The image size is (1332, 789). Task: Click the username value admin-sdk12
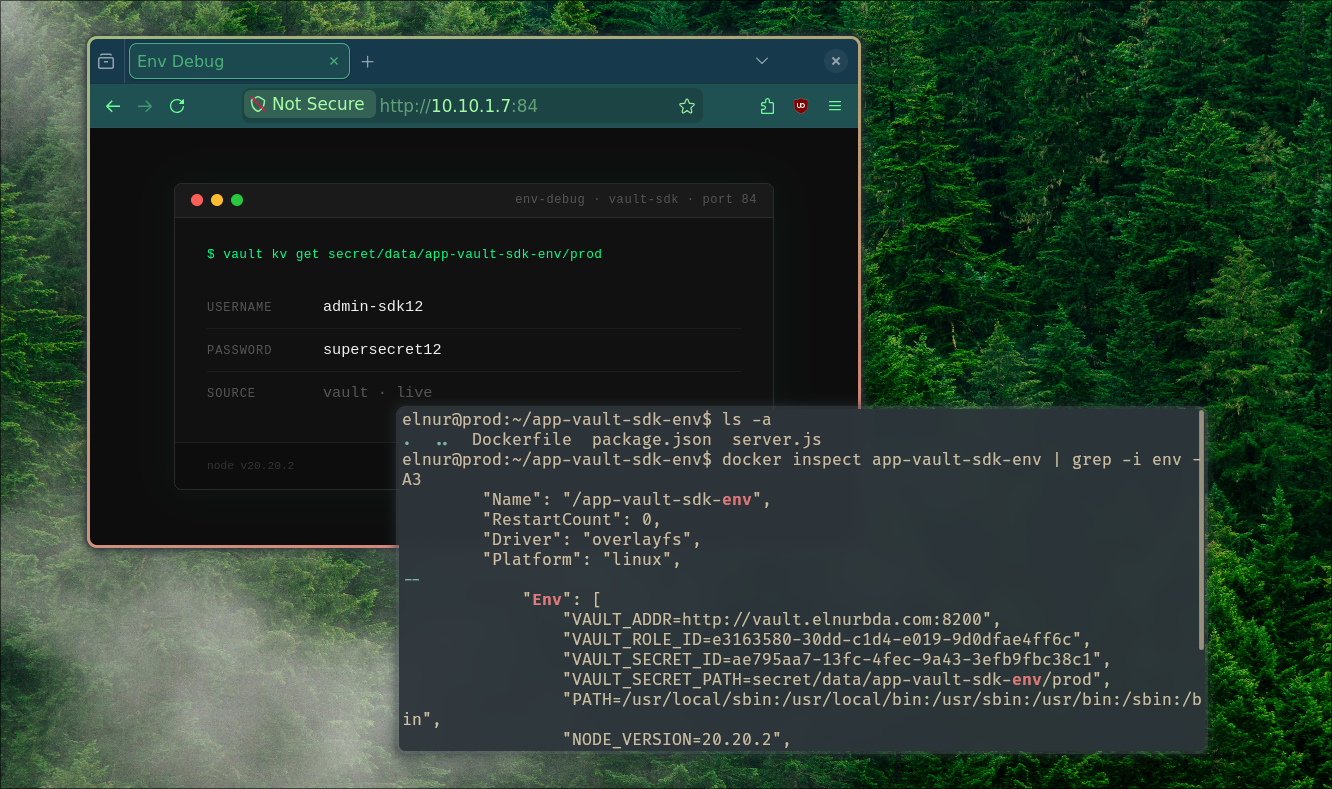tap(373, 307)
